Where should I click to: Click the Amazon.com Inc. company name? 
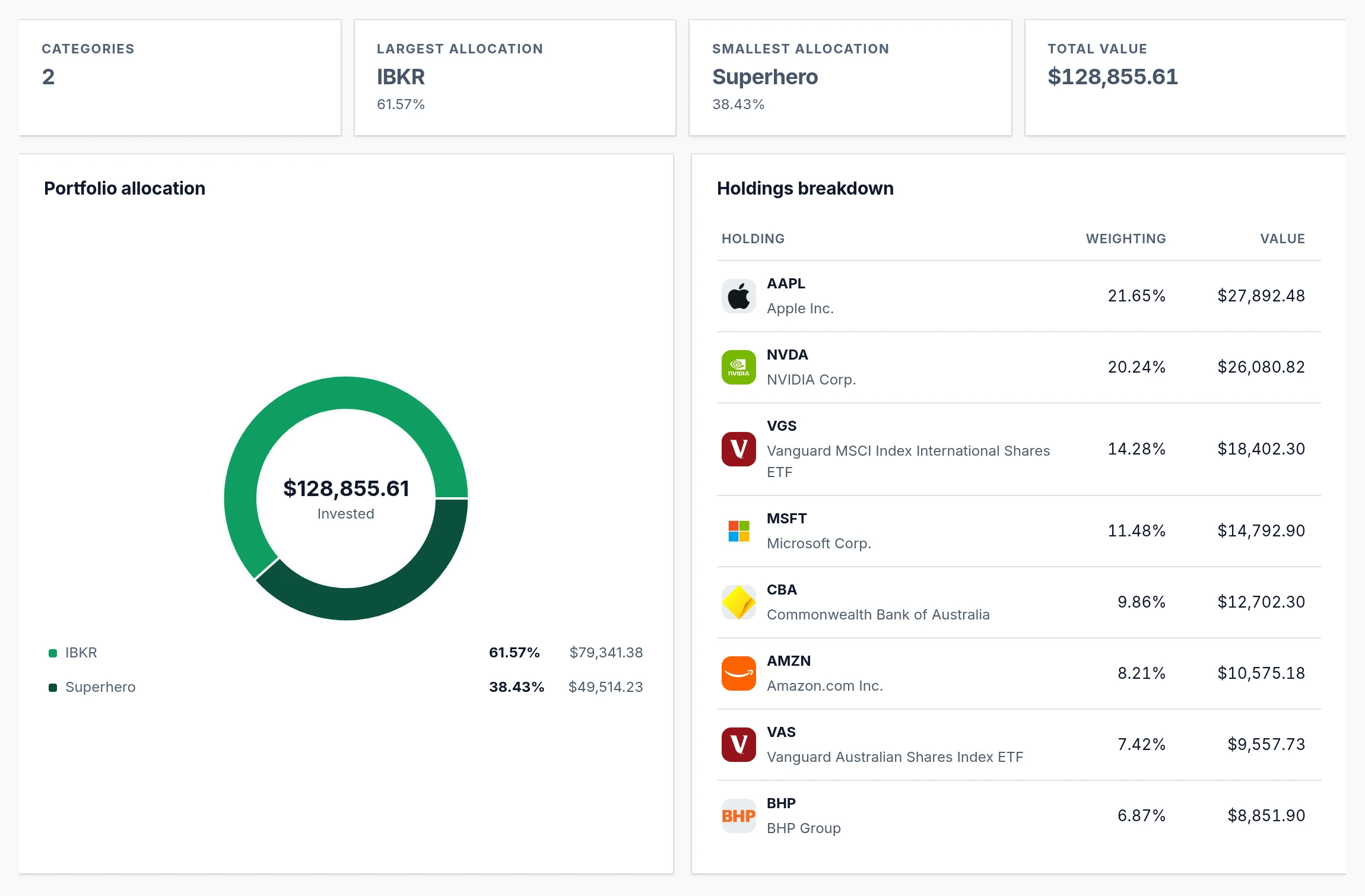point(825,686)
